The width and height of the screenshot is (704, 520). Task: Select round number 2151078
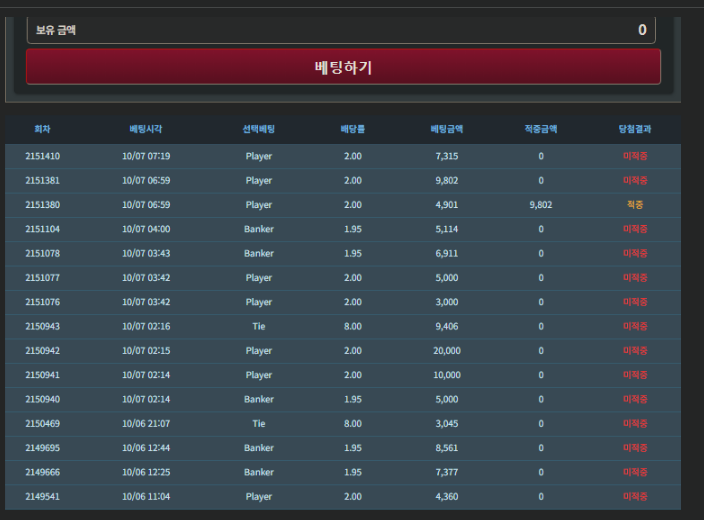[x=42, y=253]
